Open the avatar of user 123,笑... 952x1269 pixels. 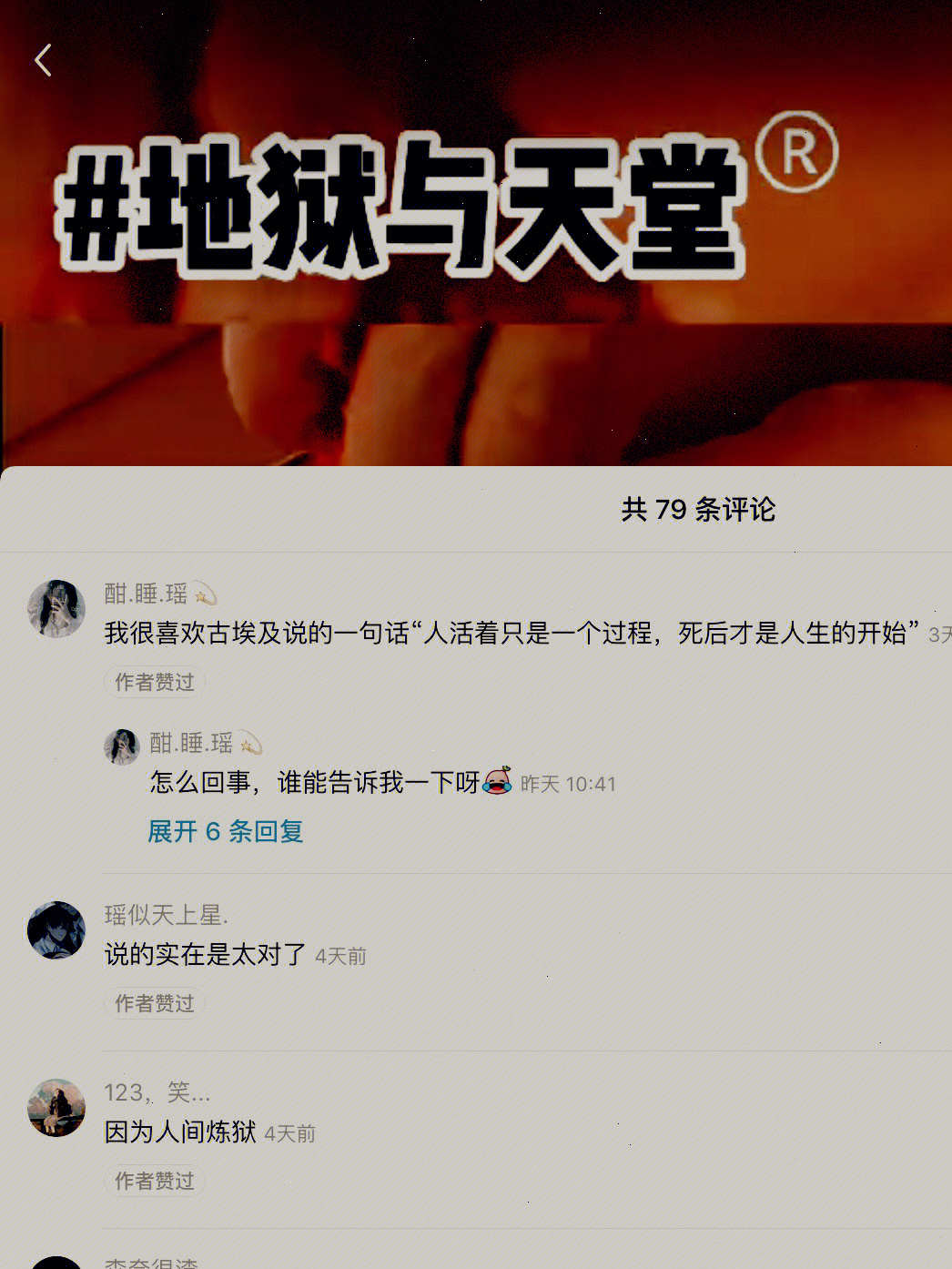56,1108
